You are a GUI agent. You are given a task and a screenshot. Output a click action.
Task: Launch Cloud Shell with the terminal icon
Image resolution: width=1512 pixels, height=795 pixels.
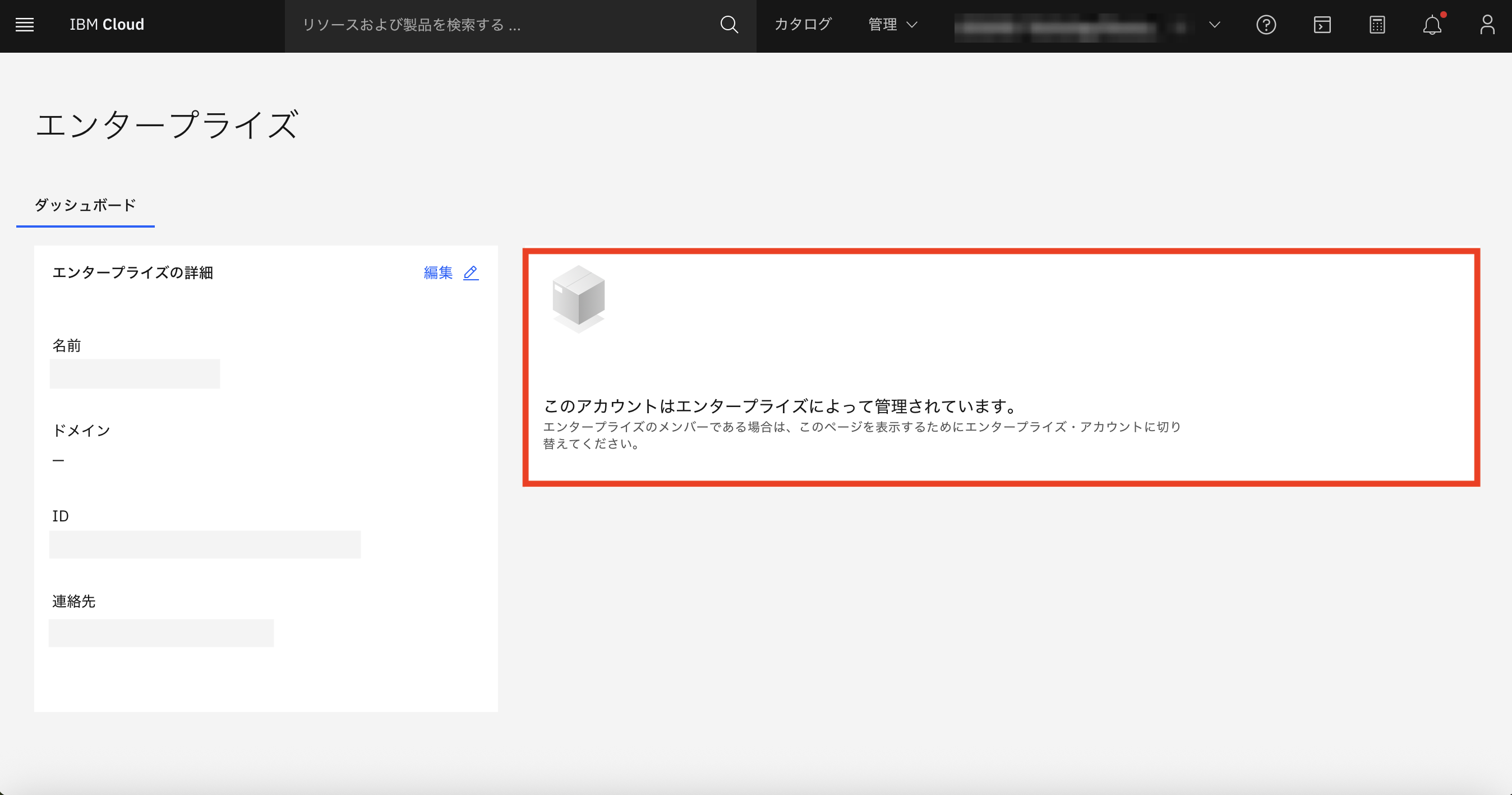click(1322, 25)
